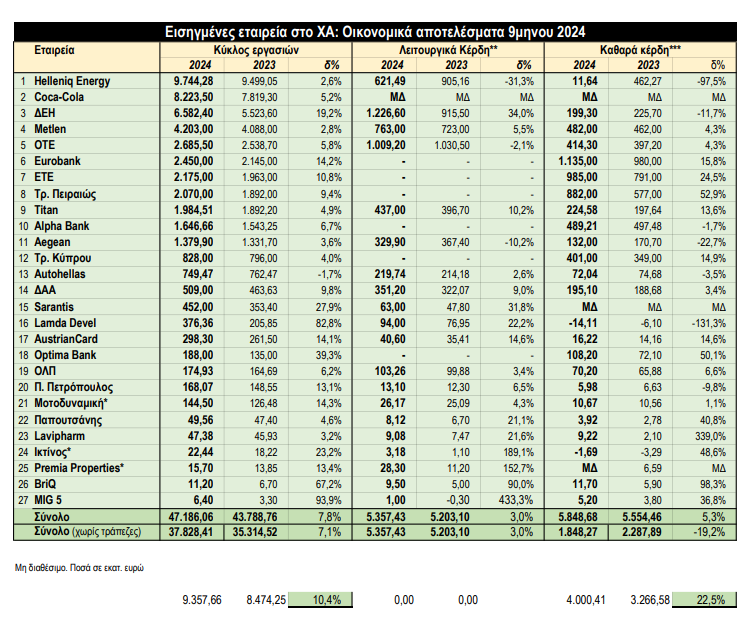Viewport: 752px width, 624px height.
Task: Select the 'Τρ. Κύπρου' cell
Action: click(62, 258)
